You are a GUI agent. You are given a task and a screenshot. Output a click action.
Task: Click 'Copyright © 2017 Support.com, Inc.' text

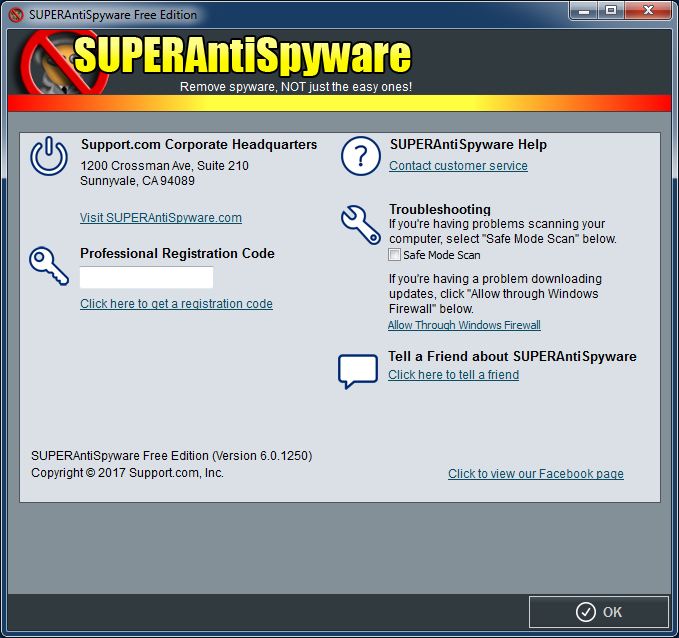coord(127,473)
